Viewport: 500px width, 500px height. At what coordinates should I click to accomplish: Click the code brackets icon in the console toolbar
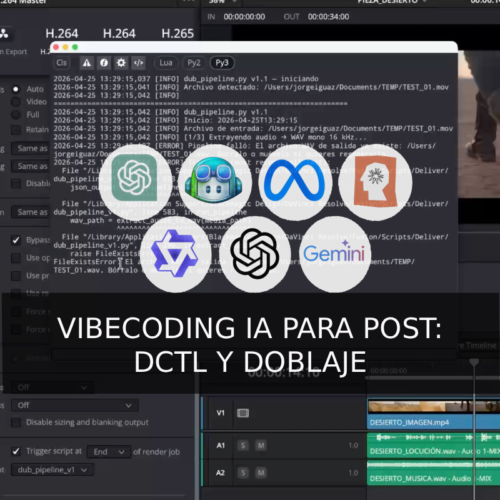coord(138,63)
